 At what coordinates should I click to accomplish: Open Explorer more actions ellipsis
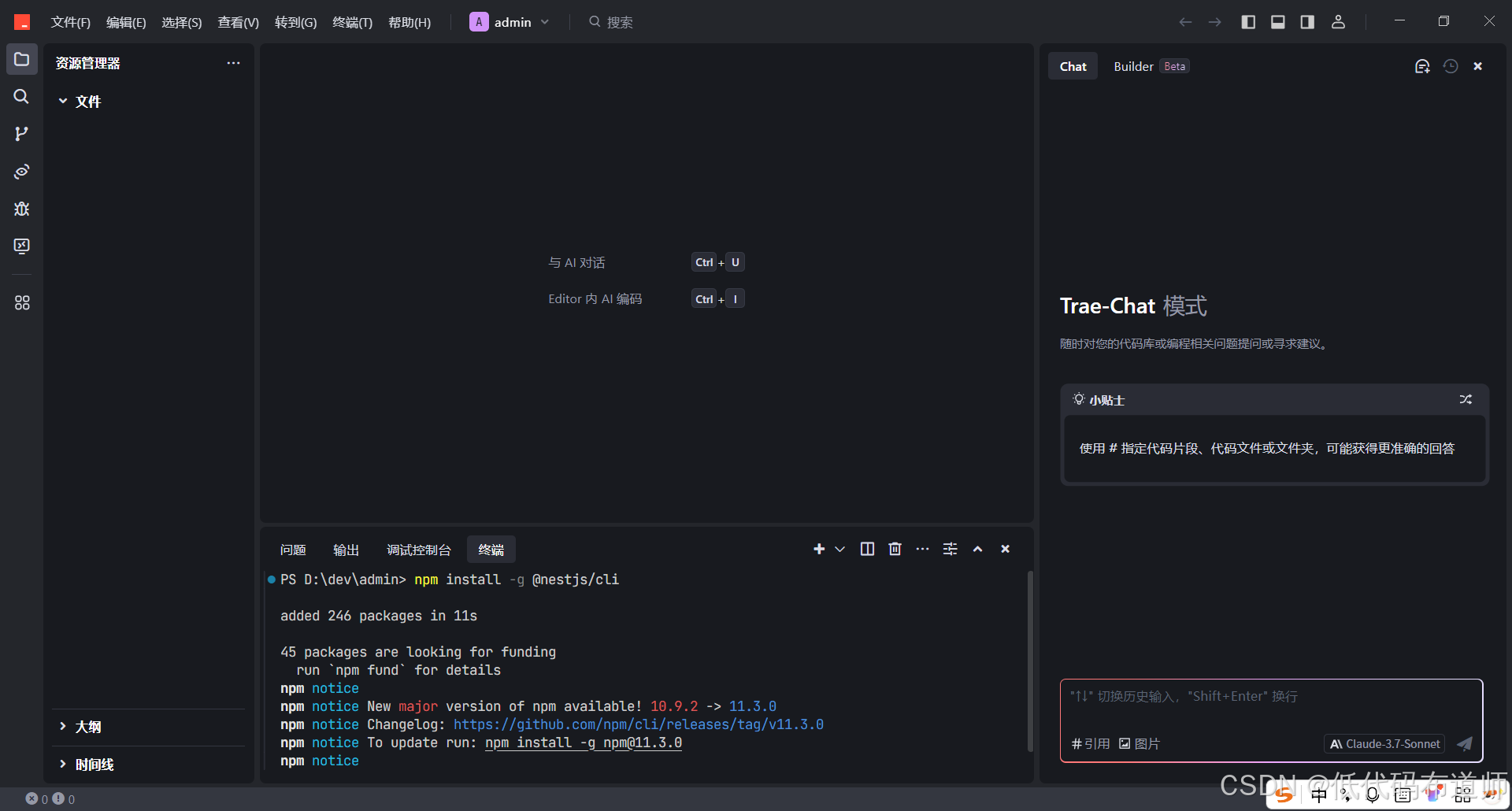point(233,63)
